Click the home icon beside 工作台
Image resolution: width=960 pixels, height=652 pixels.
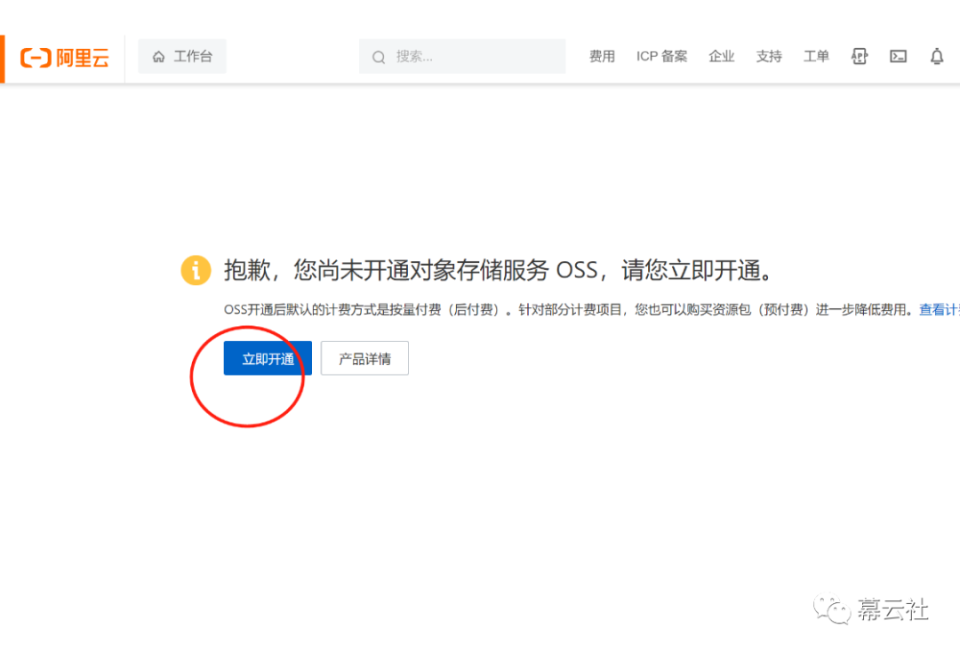click(x=157, y=56)
